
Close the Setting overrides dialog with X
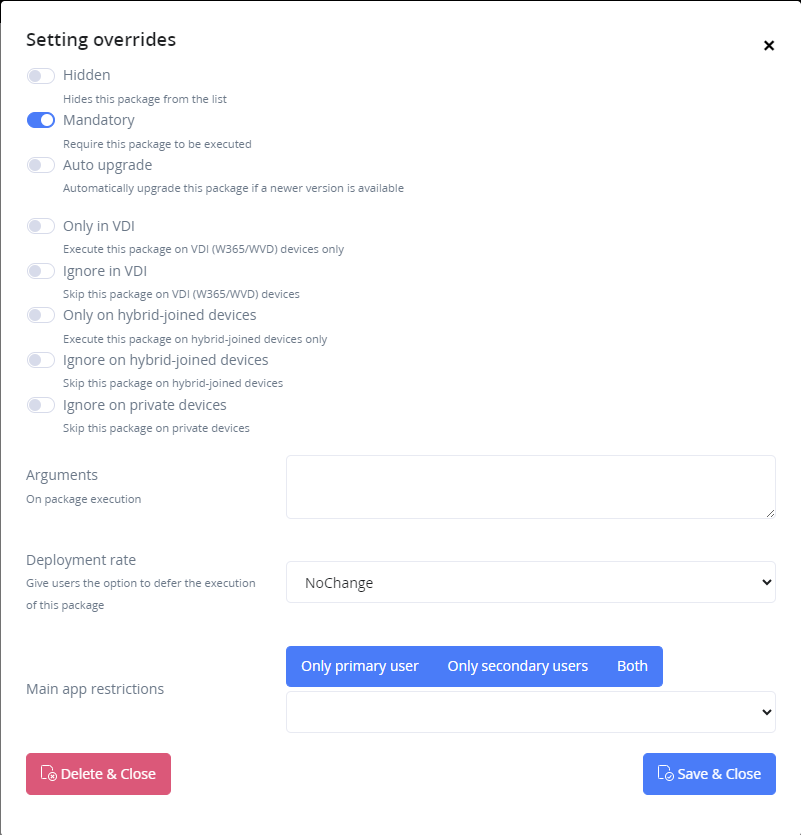[769, 45]
